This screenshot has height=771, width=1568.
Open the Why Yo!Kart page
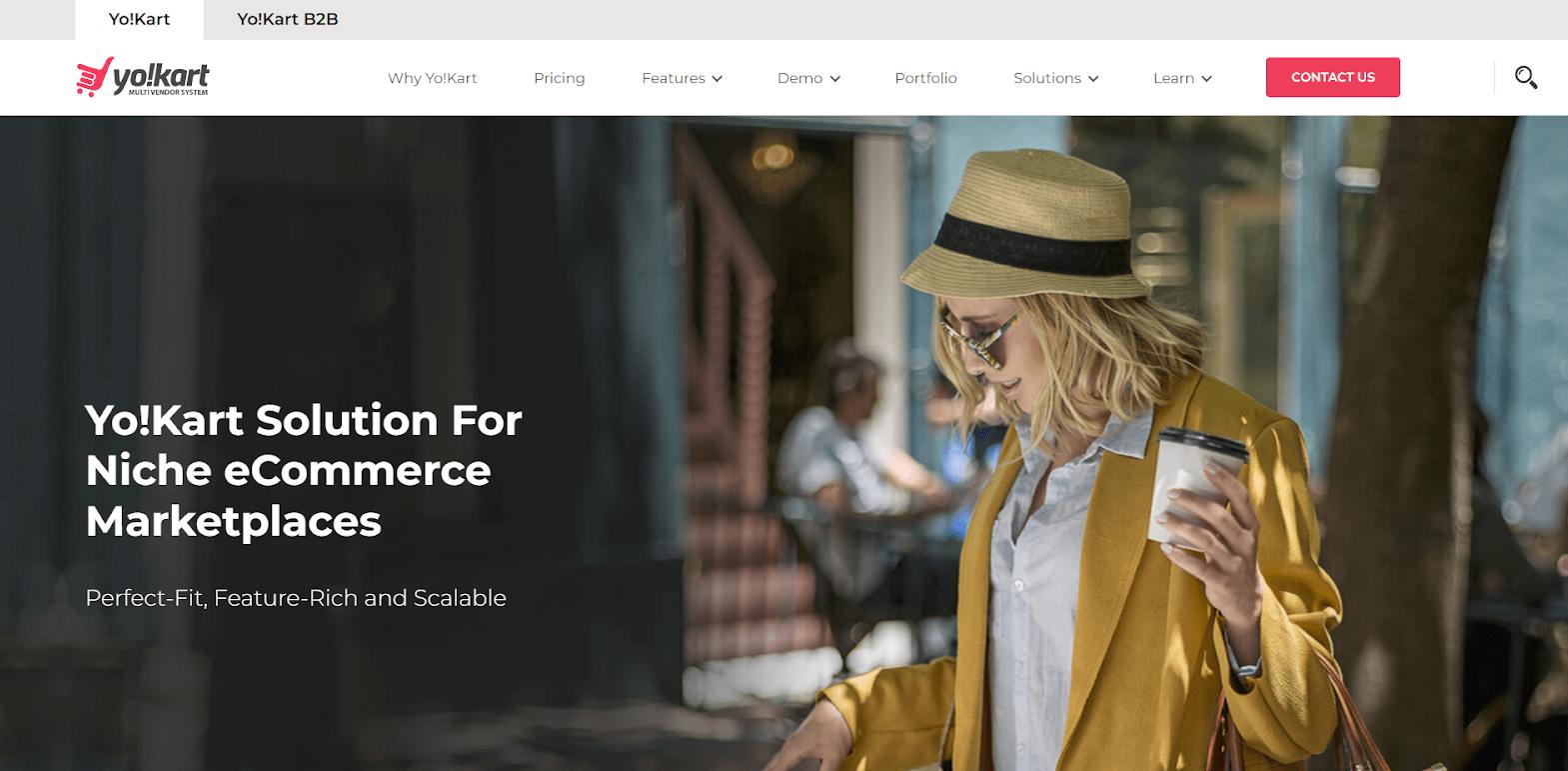[x=433, y=78]
